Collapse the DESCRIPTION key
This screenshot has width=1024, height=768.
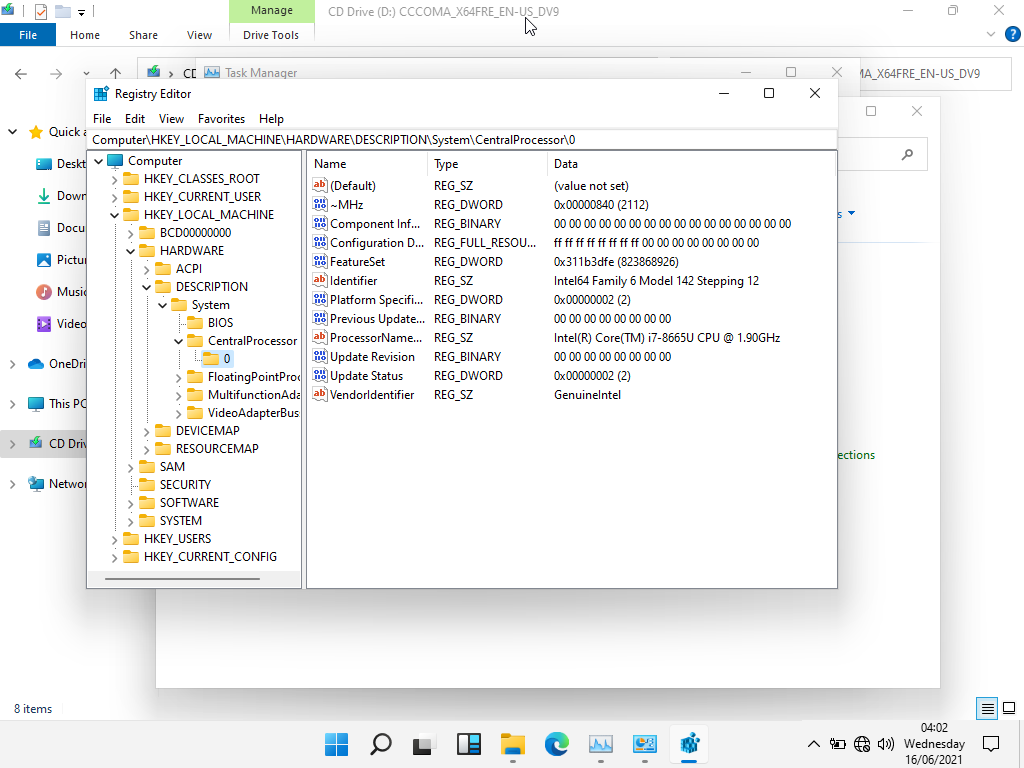(147, 287)
